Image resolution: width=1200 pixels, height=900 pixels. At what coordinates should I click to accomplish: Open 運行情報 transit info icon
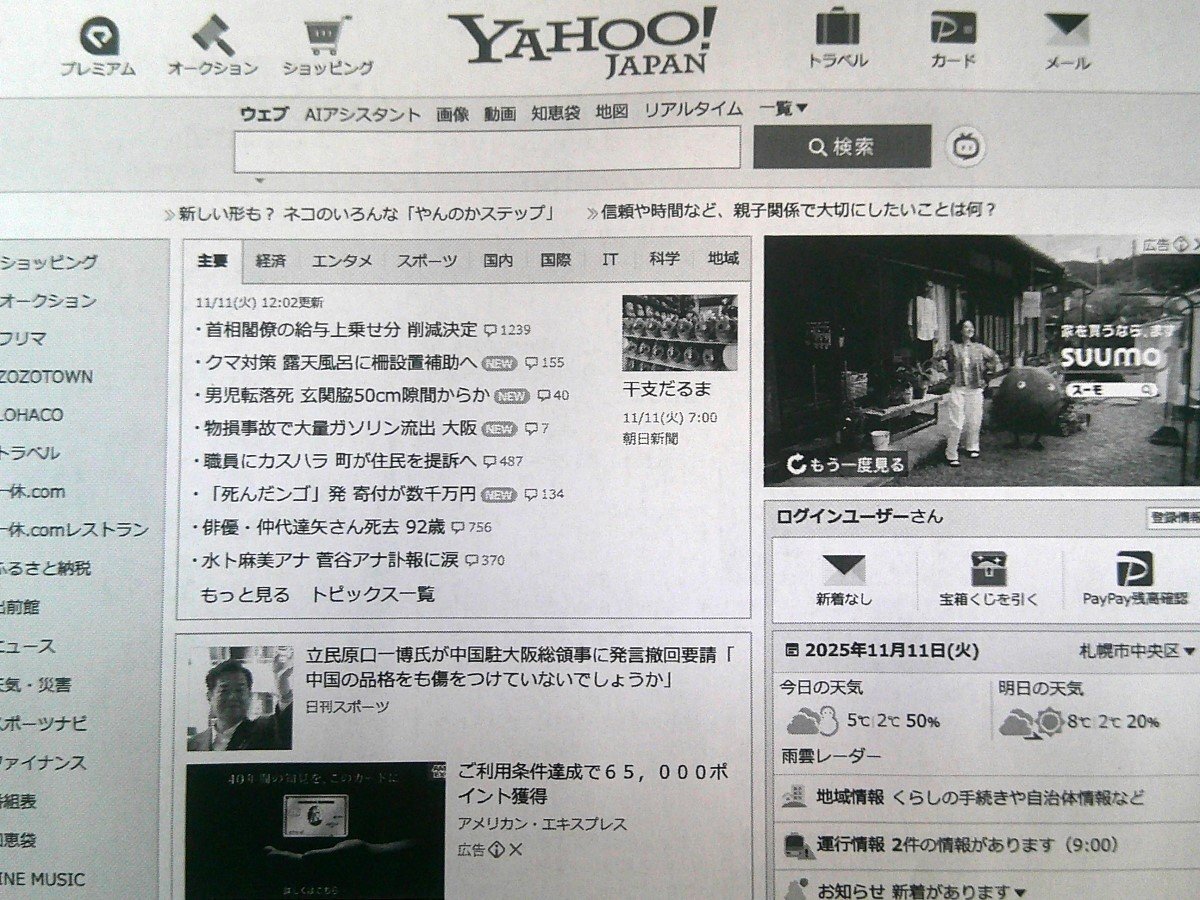tap(795, 846)
